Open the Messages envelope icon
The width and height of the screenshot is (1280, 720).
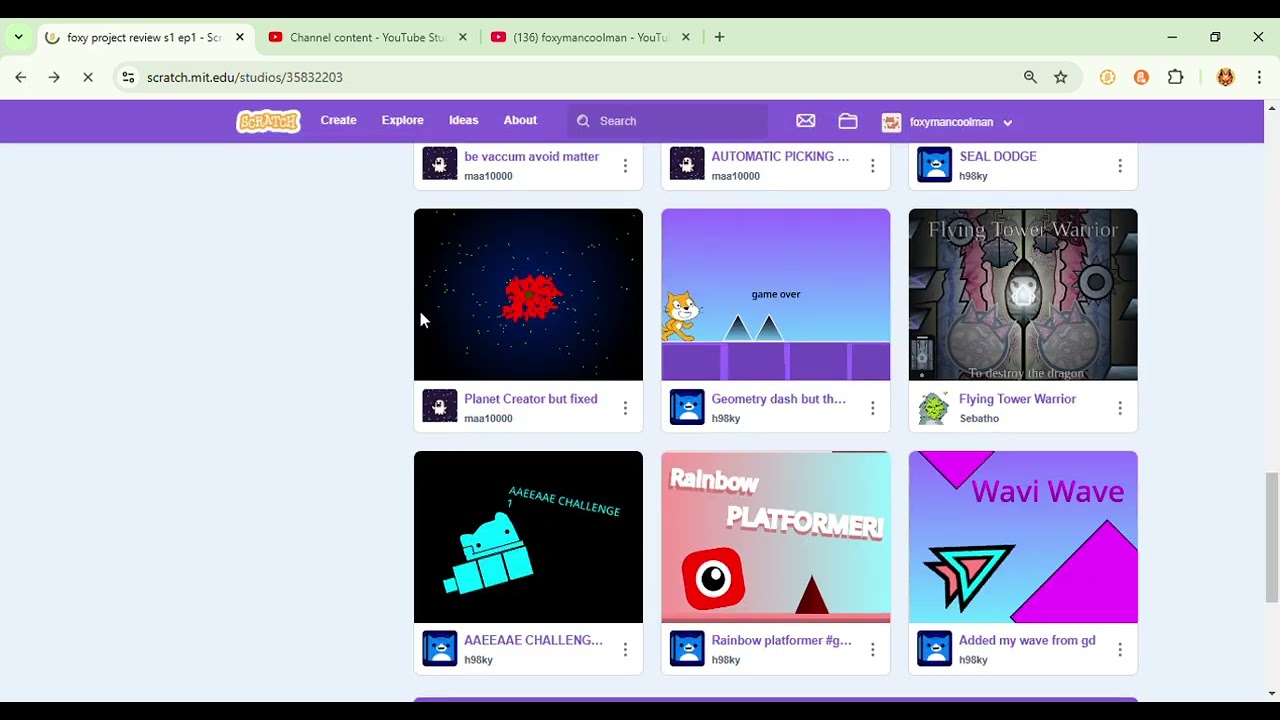pyautogui.click(x=806, y=121)
